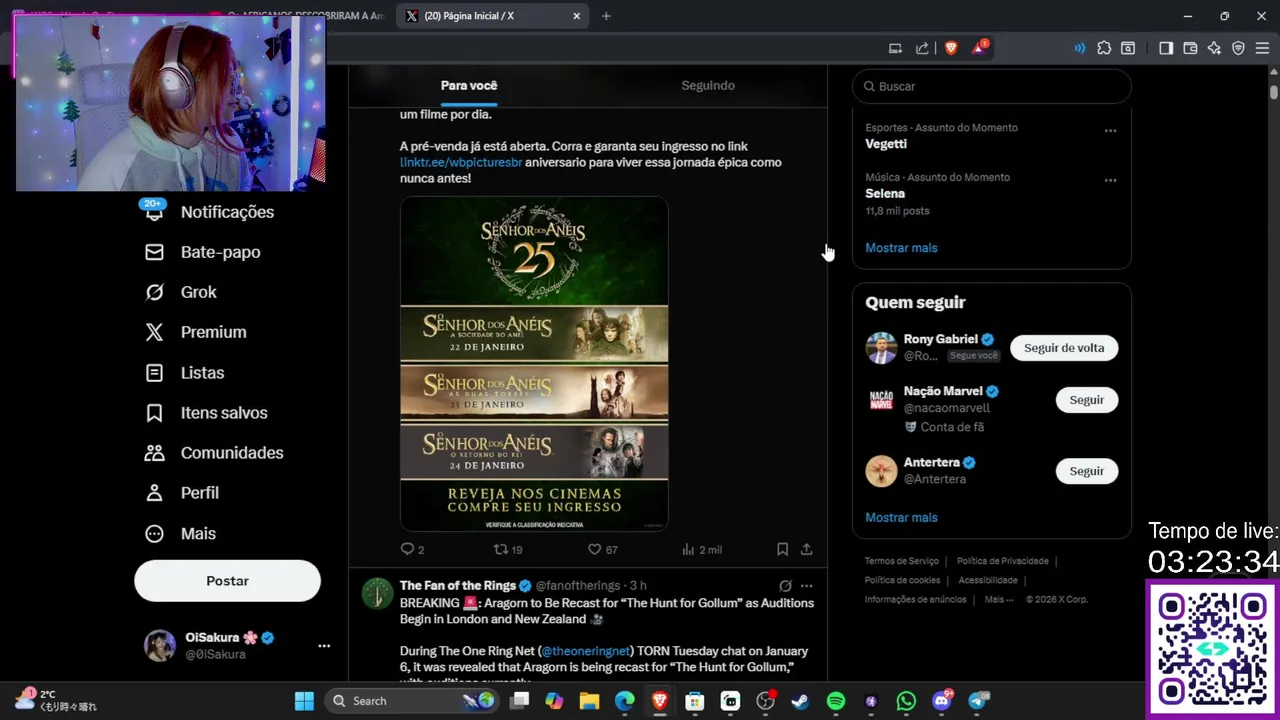Open the Senhor dos Anéis poster image
Screen dimensions: 1280x720
point(534,364)
